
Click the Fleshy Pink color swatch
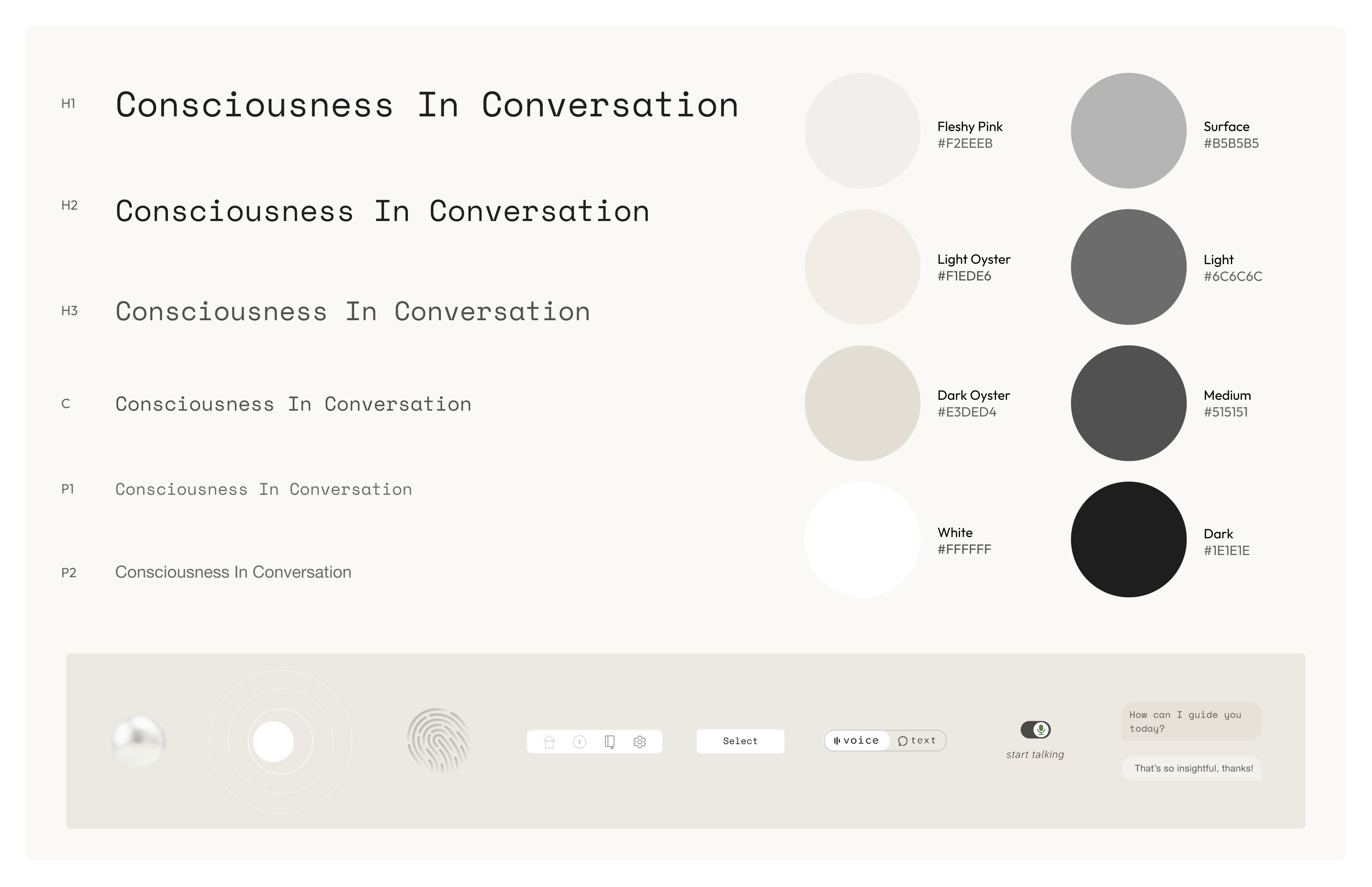coord(862,130)
